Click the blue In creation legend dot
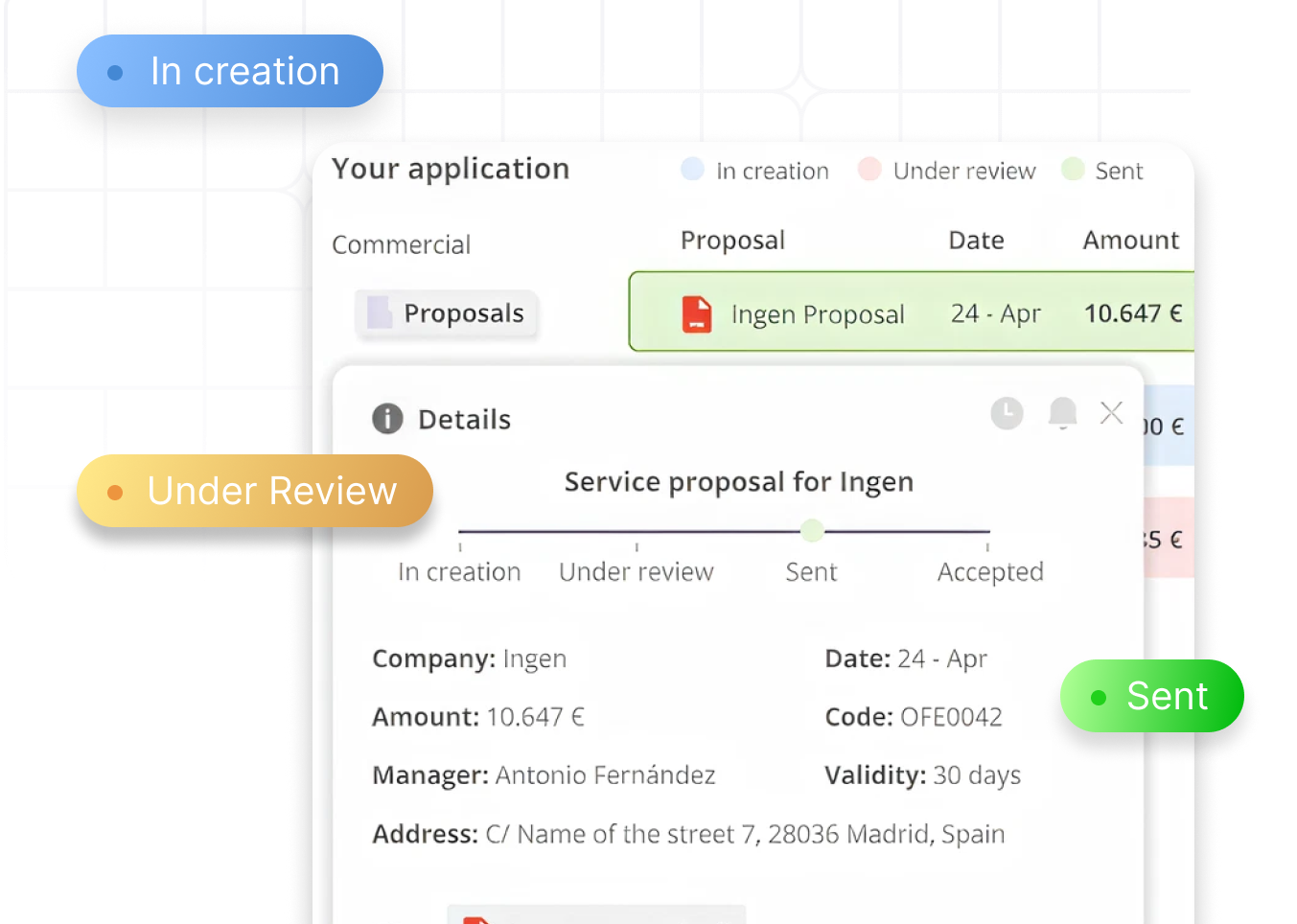 692,170
